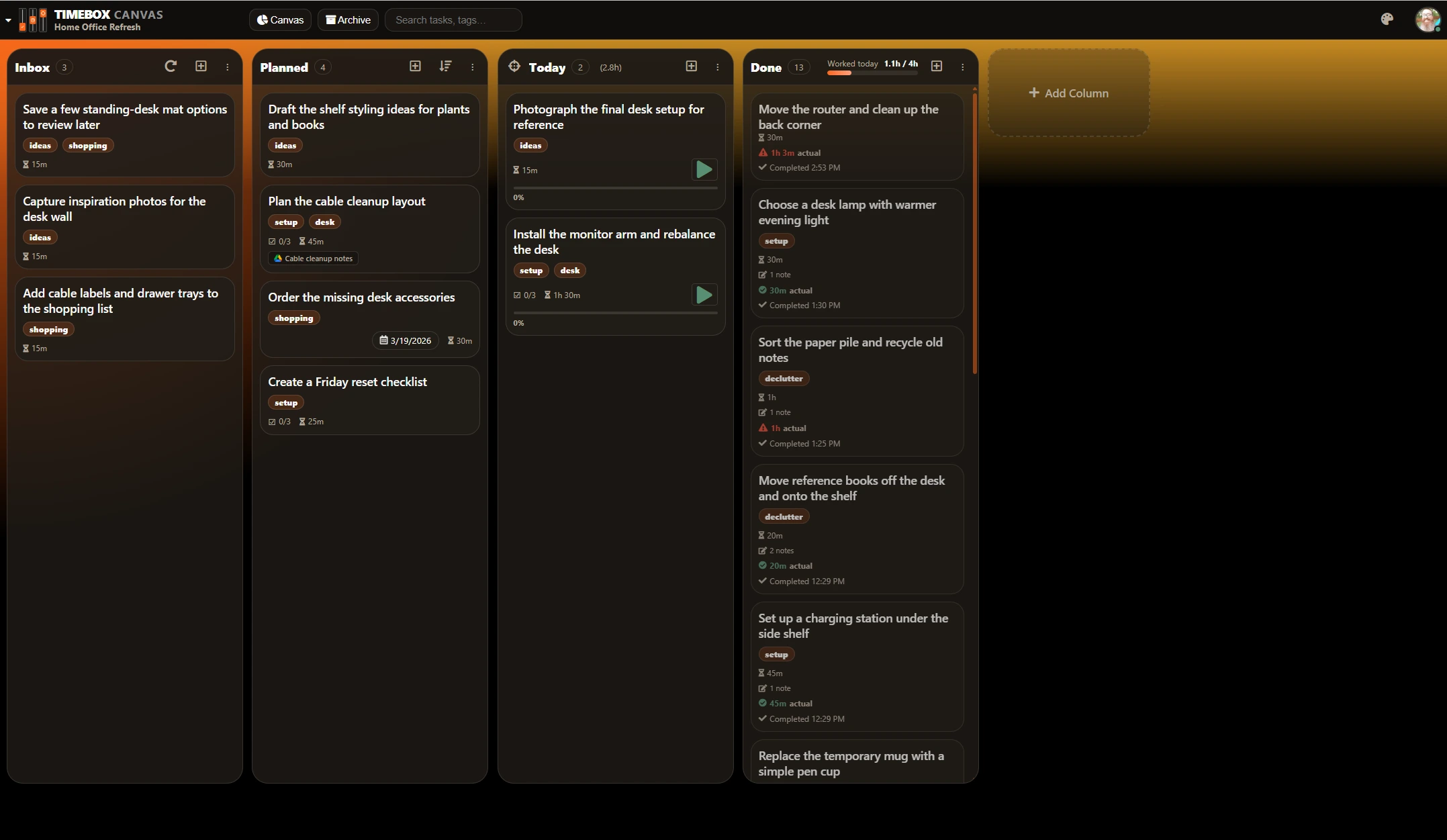Viewport: 1447px width, 840px height.
Task: Click the Inbox refresh icon
Action: (x=171, y=66)
